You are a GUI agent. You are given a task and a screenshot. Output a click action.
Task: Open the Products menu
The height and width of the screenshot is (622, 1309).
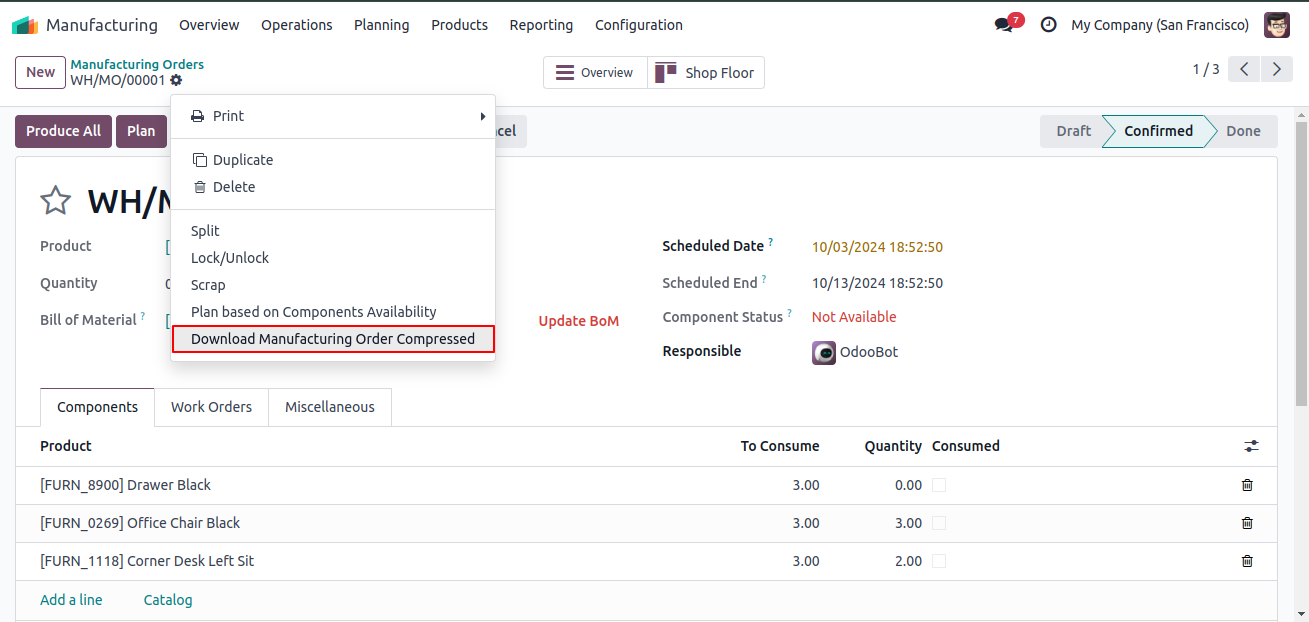[460, 25]
